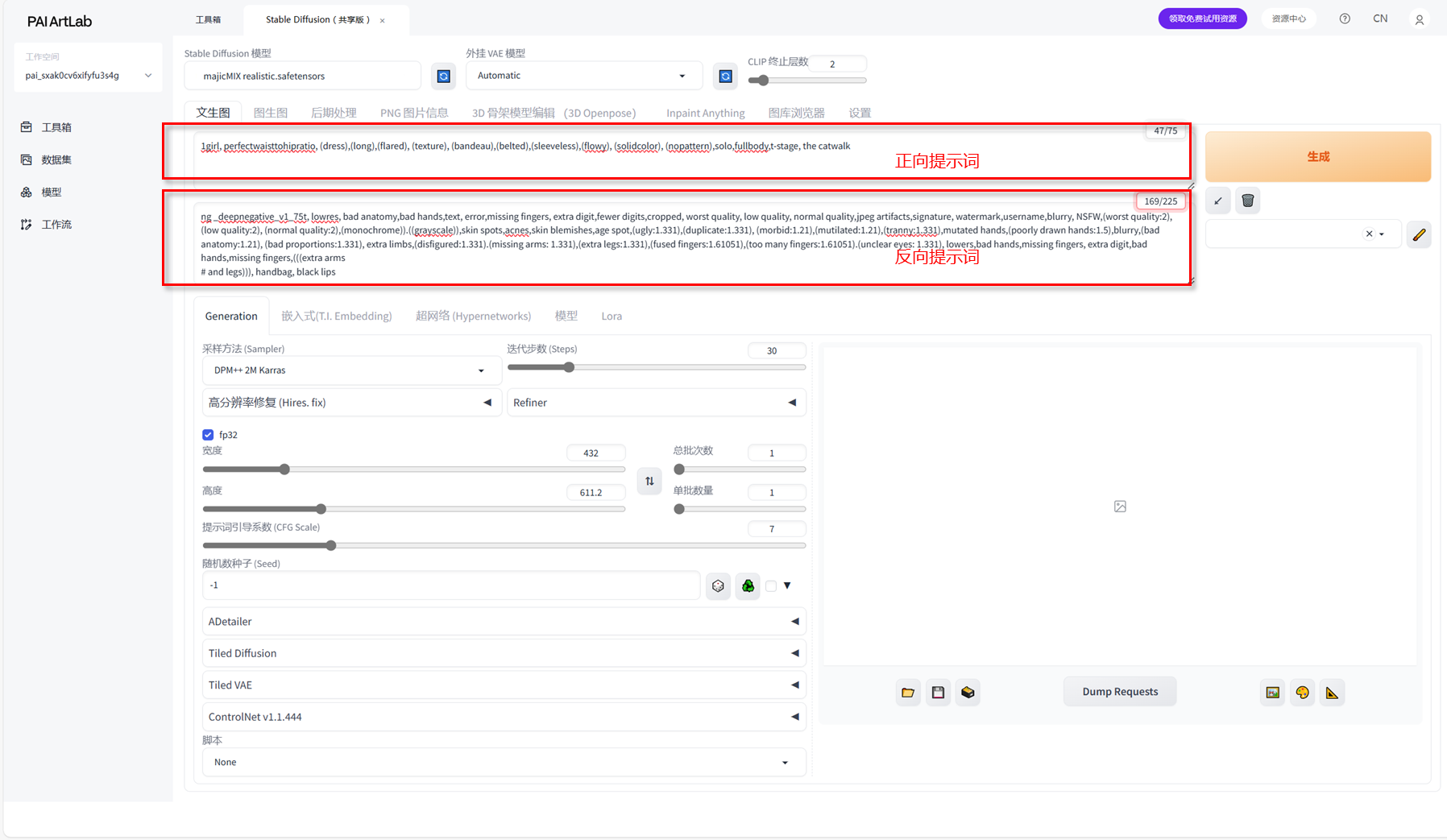
Task: Refresh the external VAE model list
Action: (725, 76)
